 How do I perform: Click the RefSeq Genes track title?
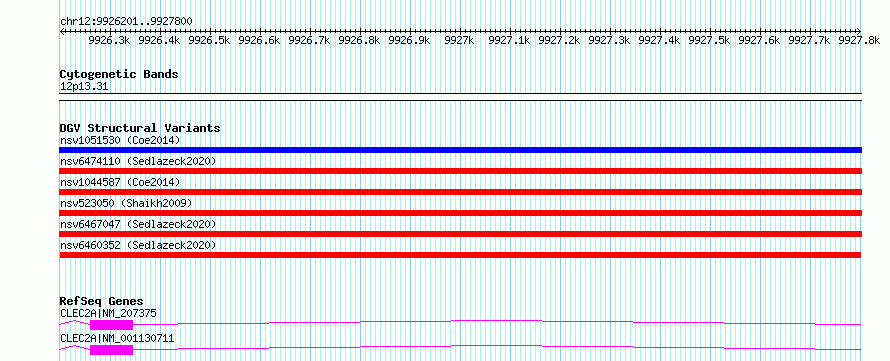click(102, 301)
